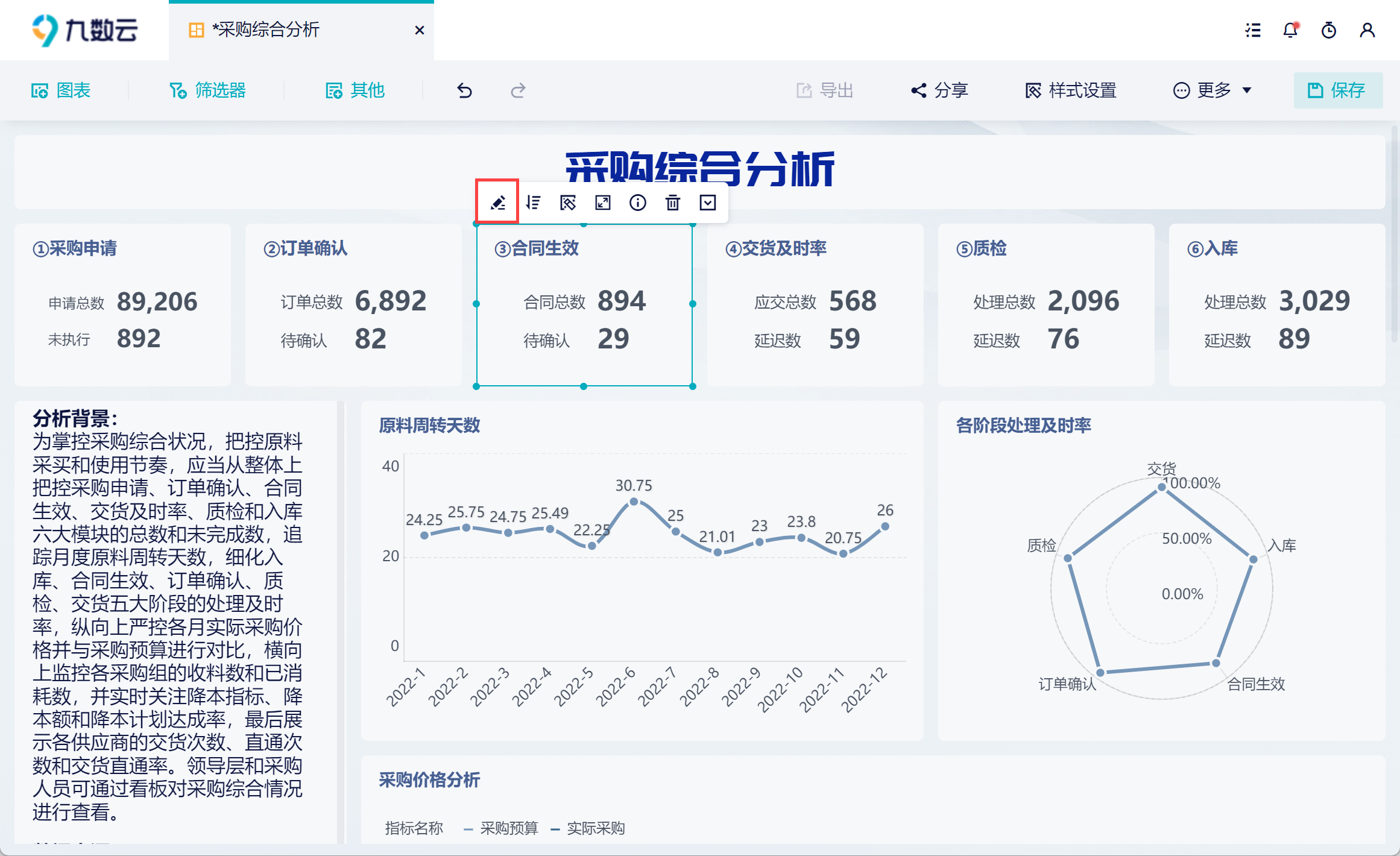The height and width of the screenshot is (856, 1400).
Task: Click the 保存 save button
Action: [1338, 90]
